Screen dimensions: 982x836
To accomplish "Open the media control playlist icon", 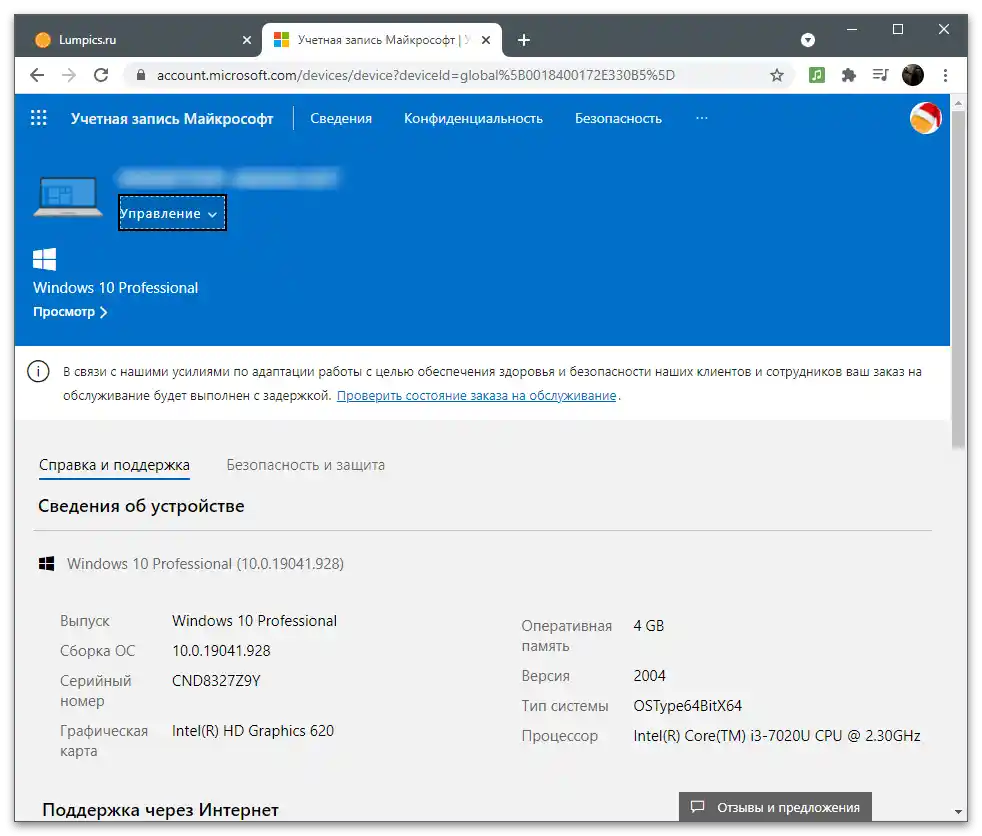I will (x=881, y=75).
